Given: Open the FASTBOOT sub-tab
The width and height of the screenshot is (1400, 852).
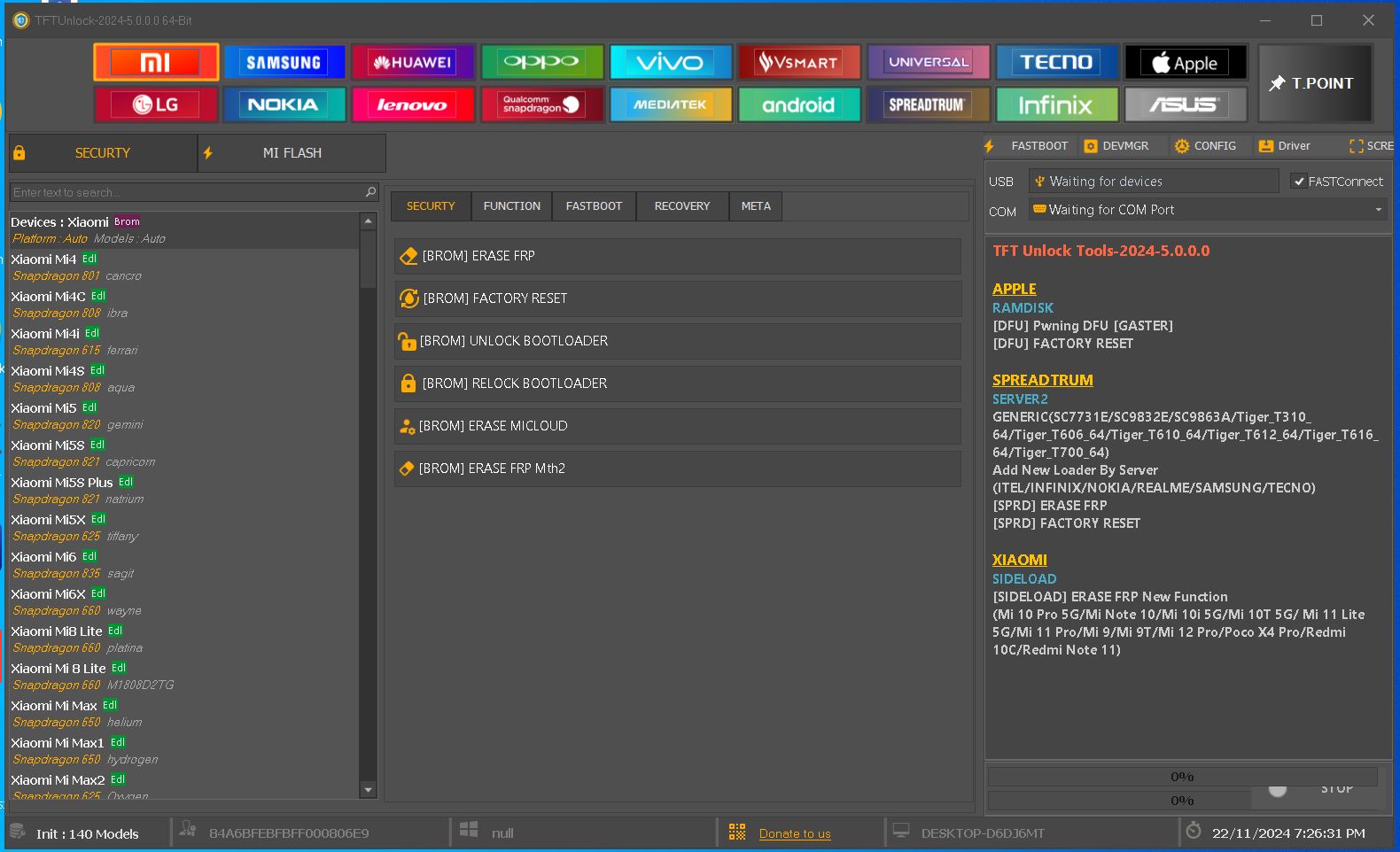Looking at the screenshot, I should 594,206.
